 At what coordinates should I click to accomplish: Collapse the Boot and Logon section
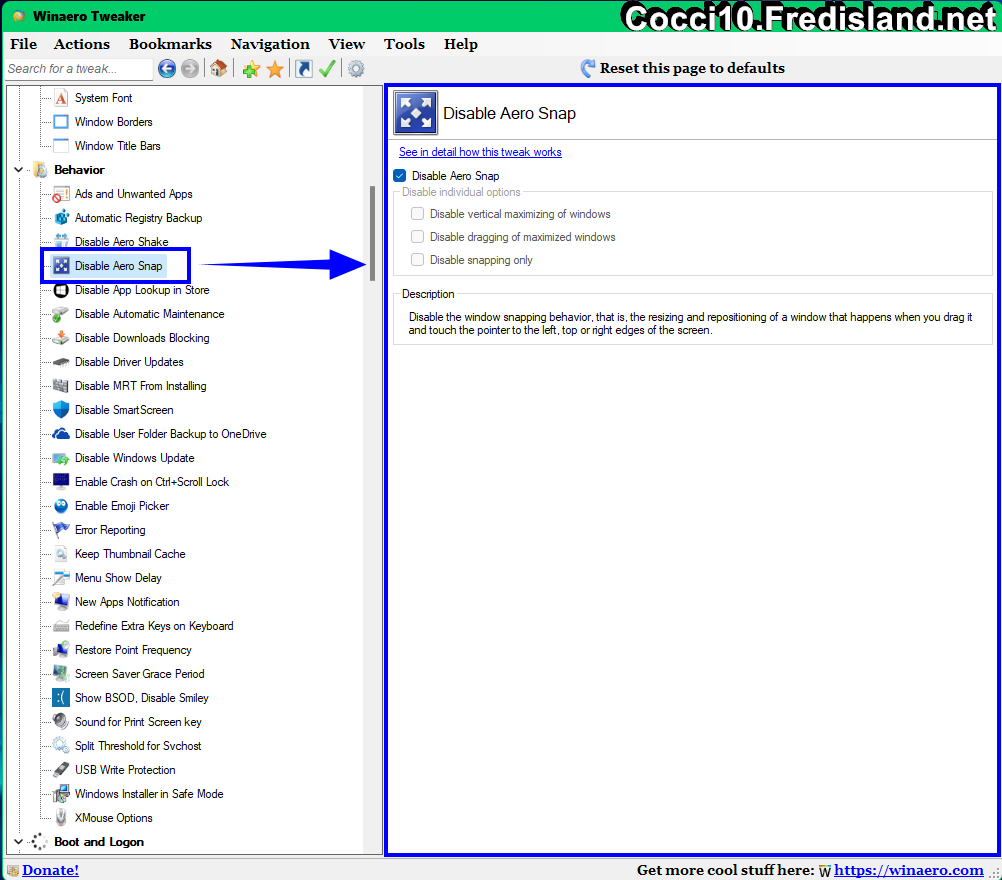click(x=19, y=842)
